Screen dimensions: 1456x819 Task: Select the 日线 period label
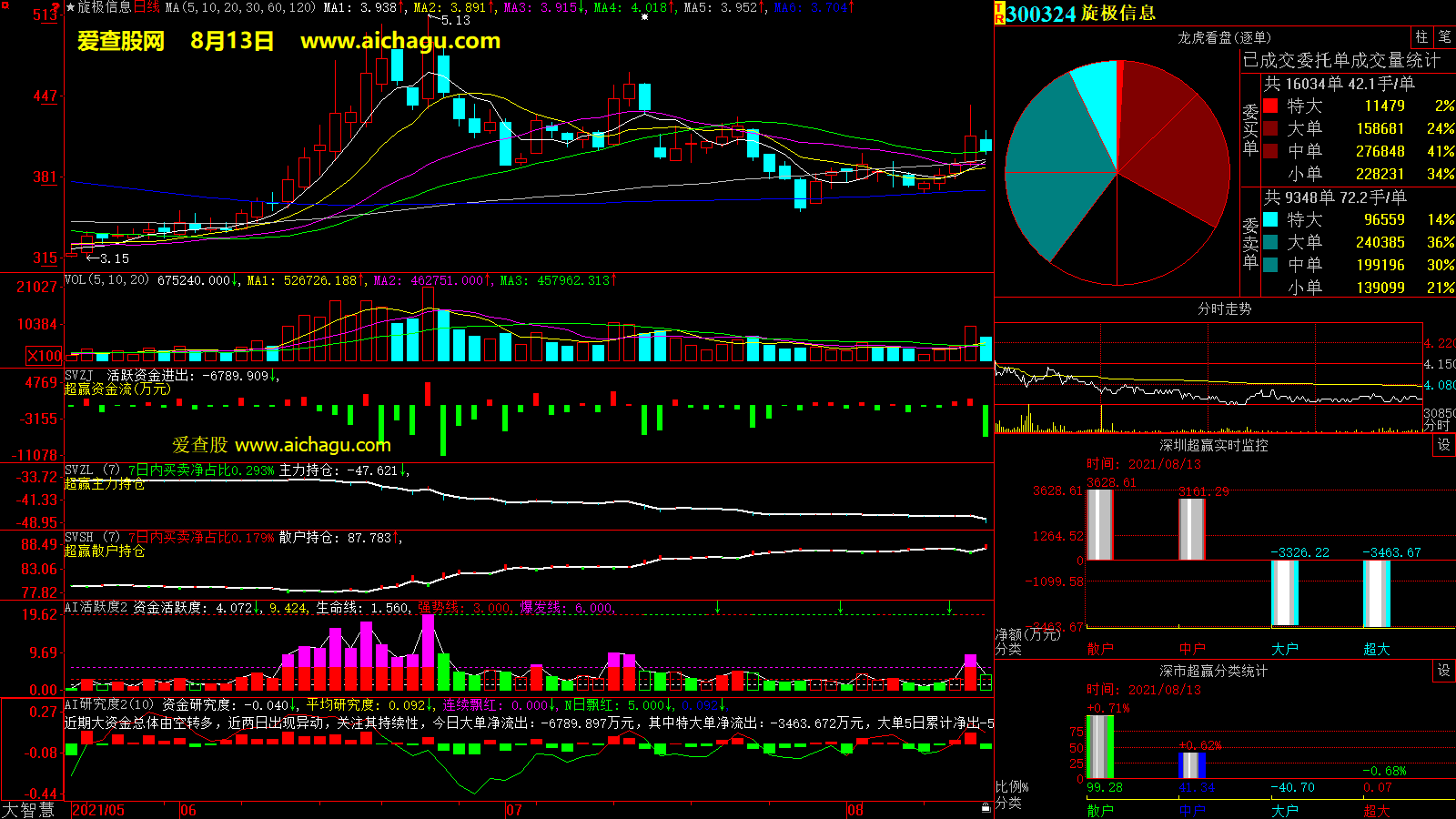coord(147,7)
